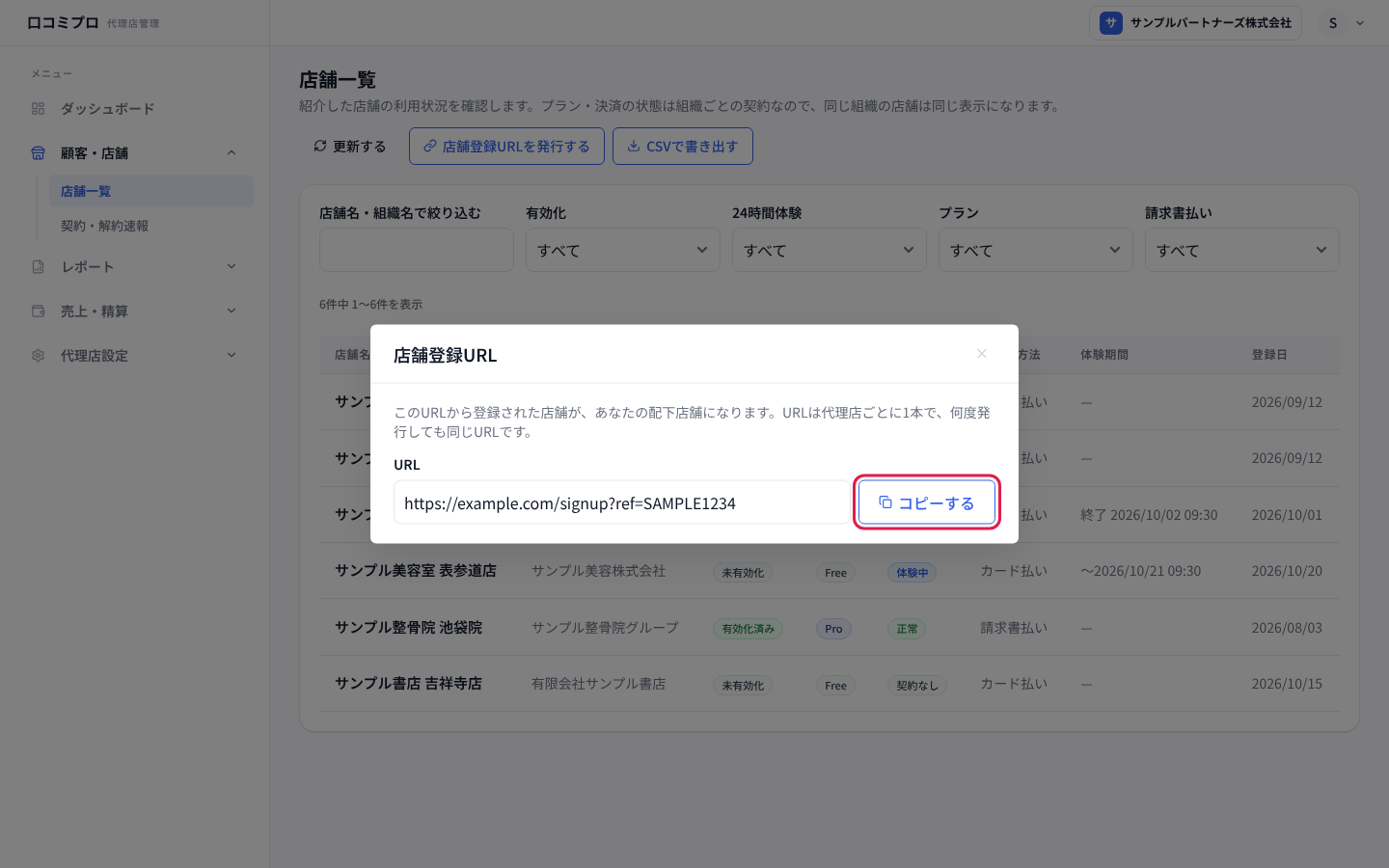Click the 体験中 trial badge

point(912,572)
